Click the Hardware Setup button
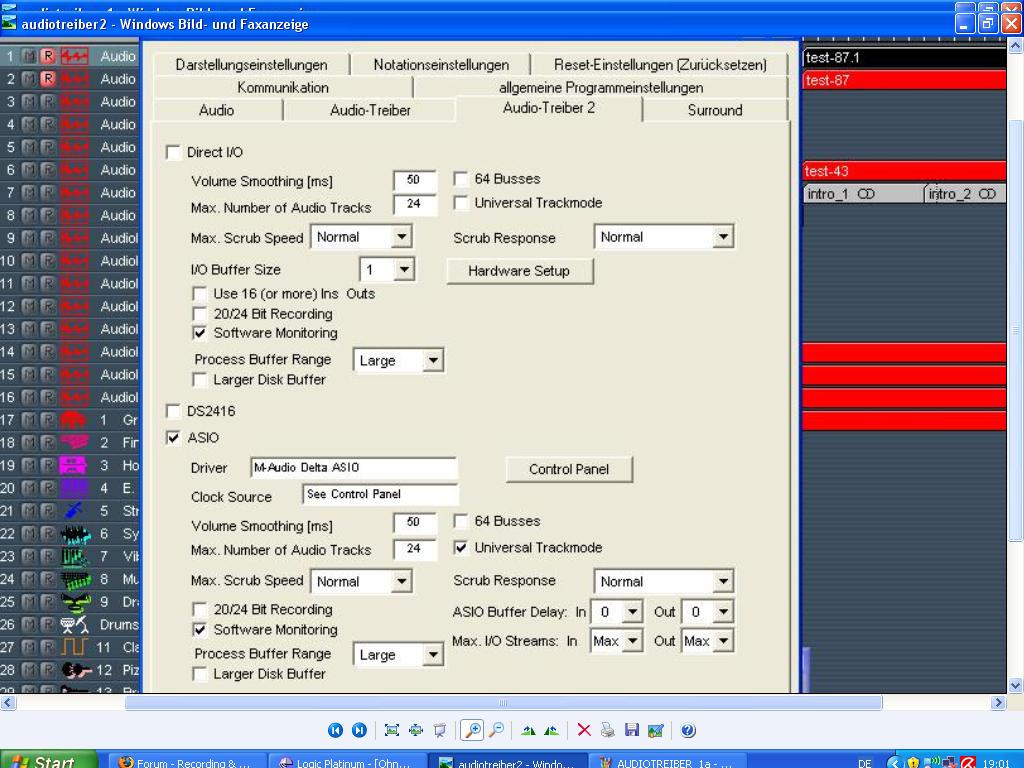Viewport: 1024px width, 768px height. coord(520,271)
